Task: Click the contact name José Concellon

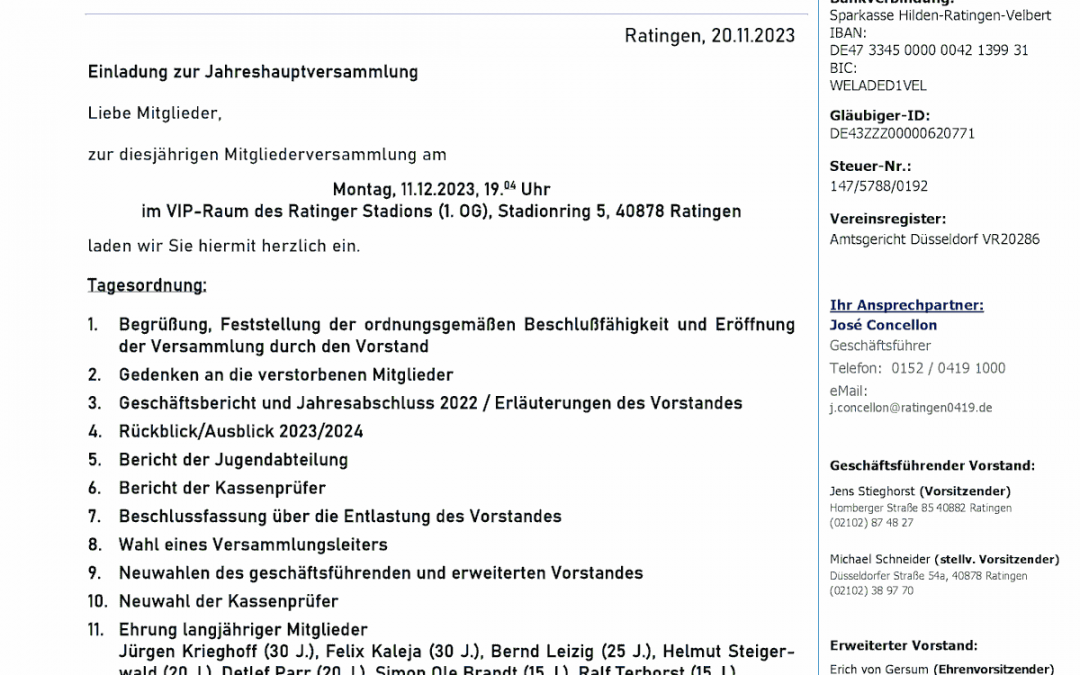Action: point(883,325)
